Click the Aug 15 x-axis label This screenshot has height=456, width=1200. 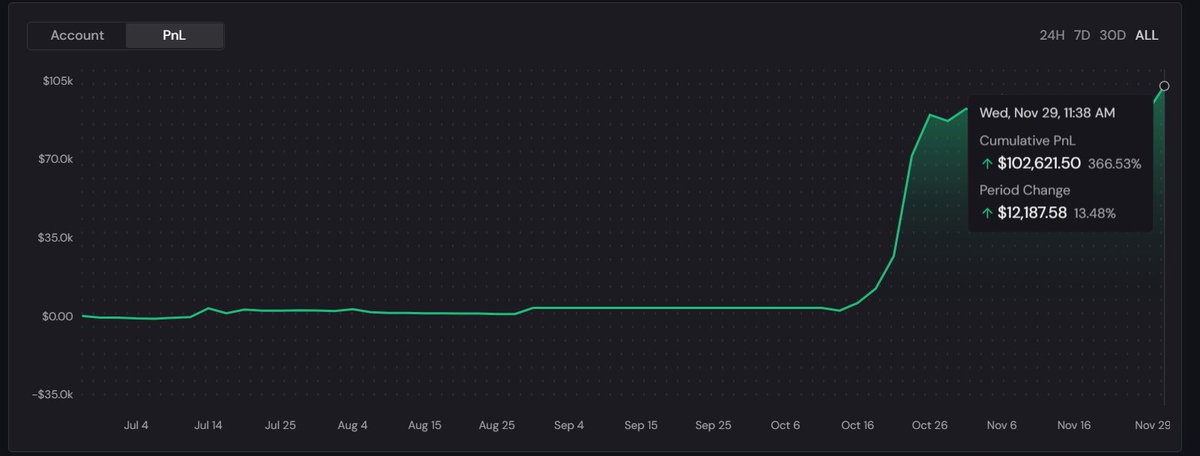(x=424, y=425)
